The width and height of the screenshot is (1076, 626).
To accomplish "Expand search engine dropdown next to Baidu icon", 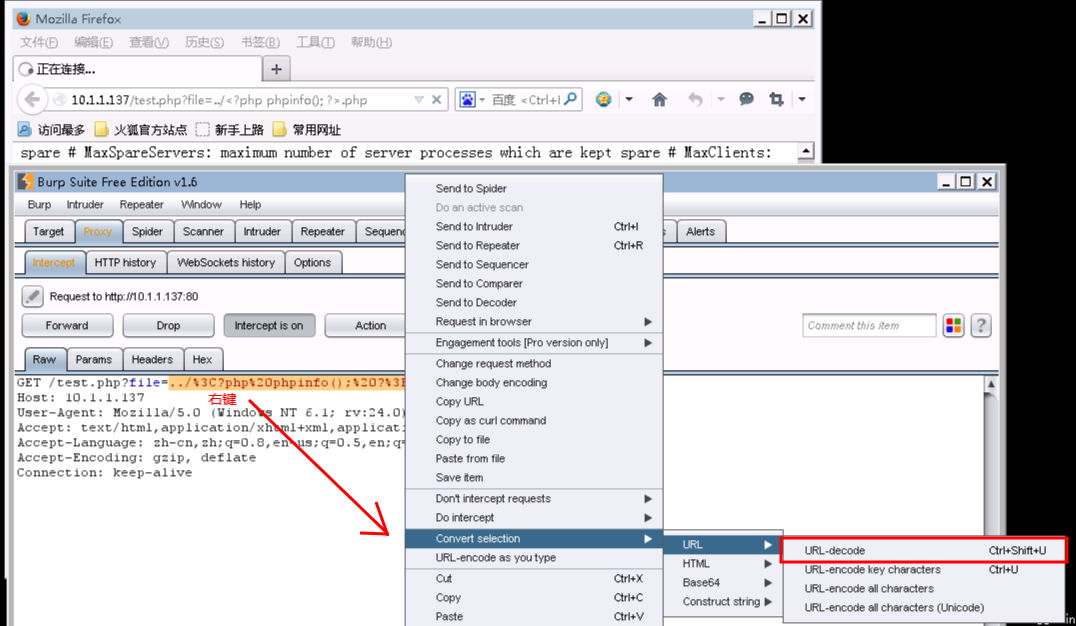I will tap(482, 100).
